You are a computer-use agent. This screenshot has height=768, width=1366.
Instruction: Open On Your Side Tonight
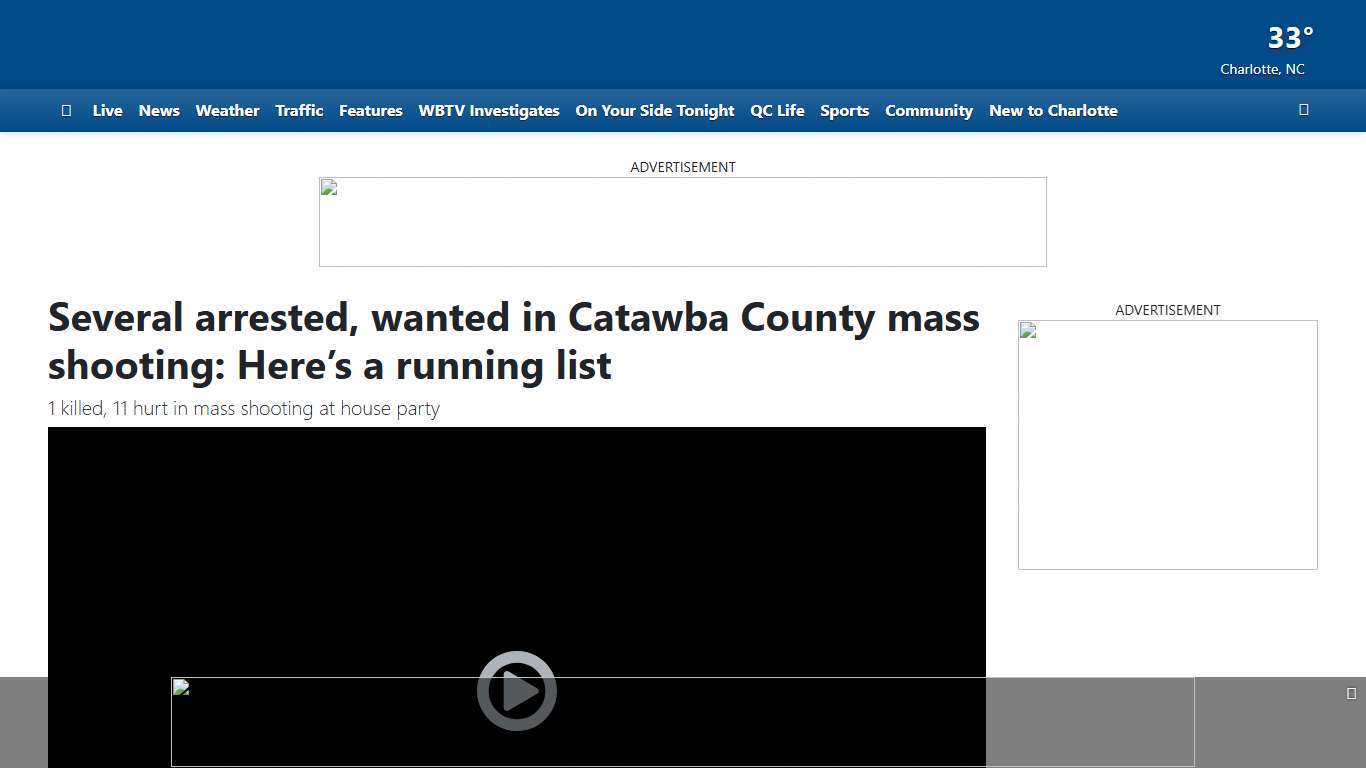tap(655, 111)
